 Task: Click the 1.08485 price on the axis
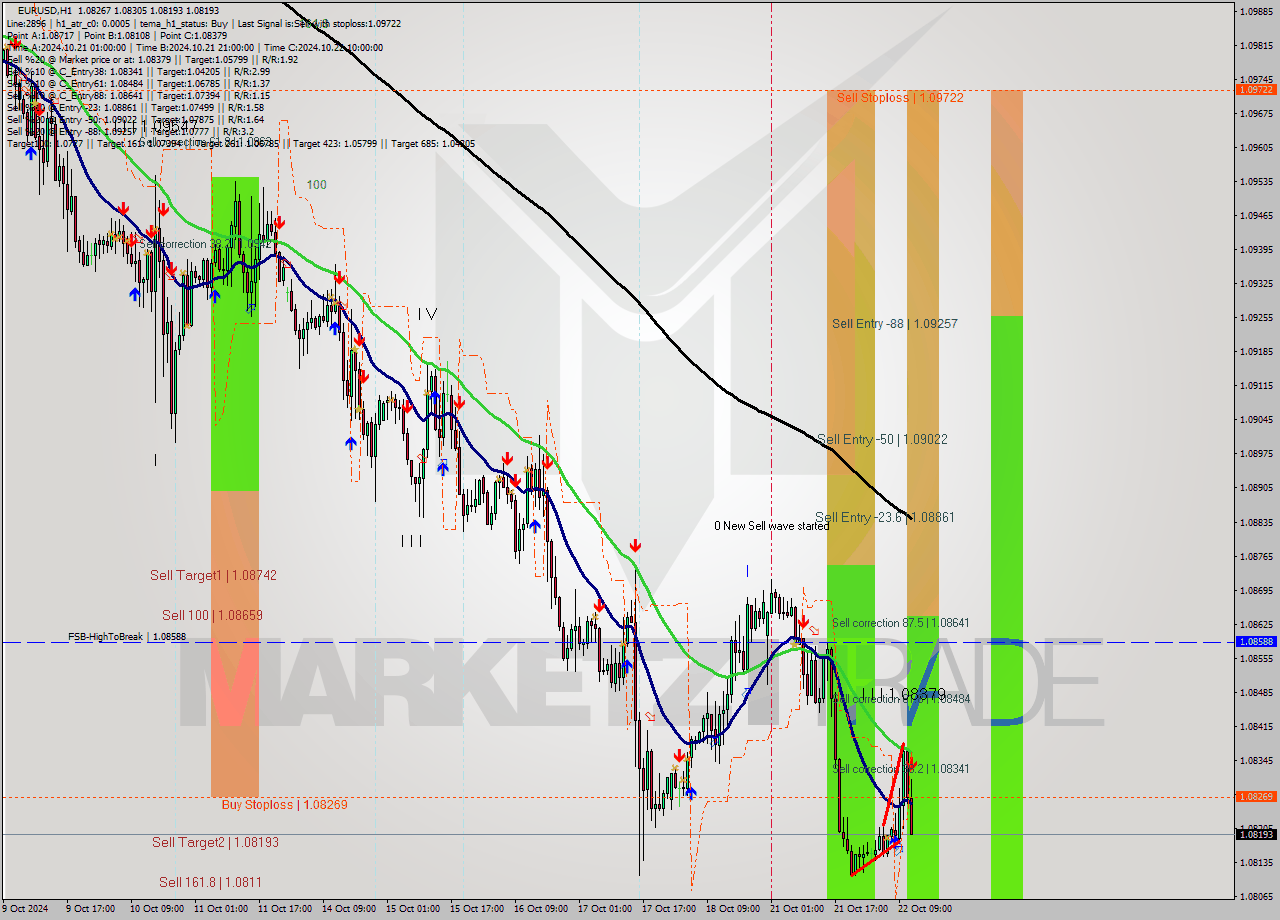coord(1255,692)
